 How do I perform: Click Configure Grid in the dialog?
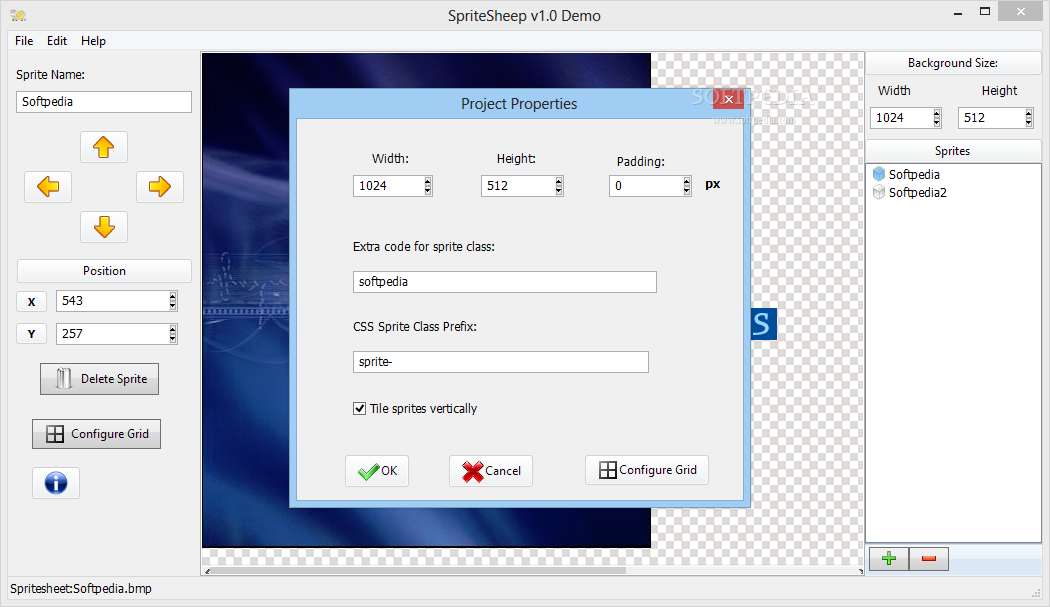coord(647,470)
